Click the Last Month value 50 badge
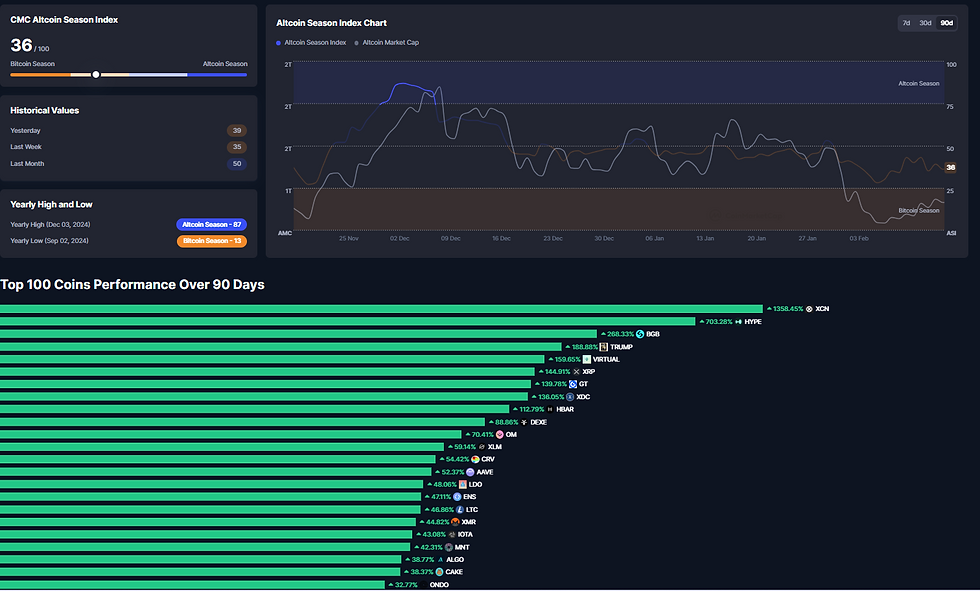This screenshot has width=980, height=591. tap(237, 164)
